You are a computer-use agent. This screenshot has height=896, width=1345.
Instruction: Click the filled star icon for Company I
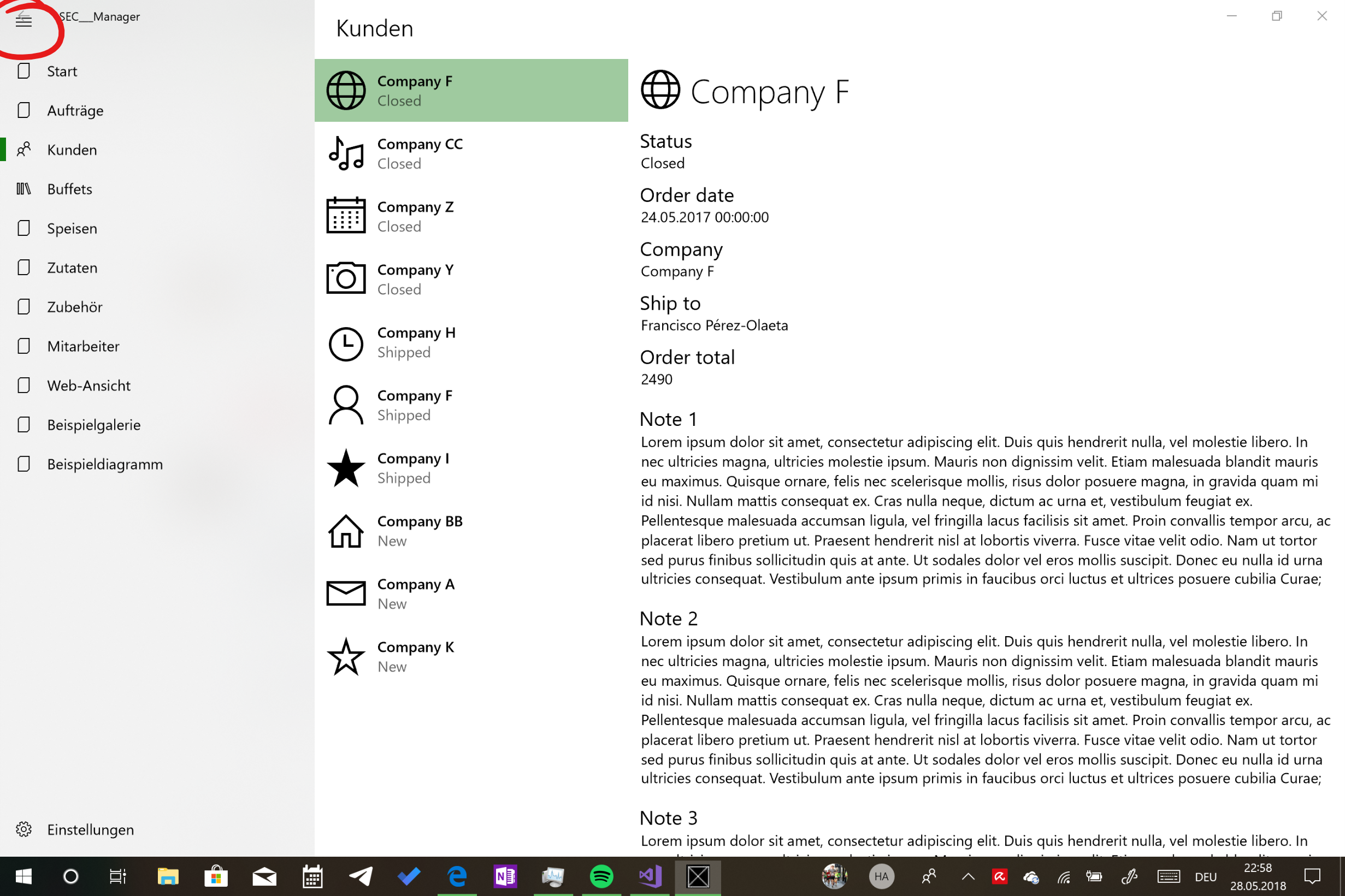point(345,468)
